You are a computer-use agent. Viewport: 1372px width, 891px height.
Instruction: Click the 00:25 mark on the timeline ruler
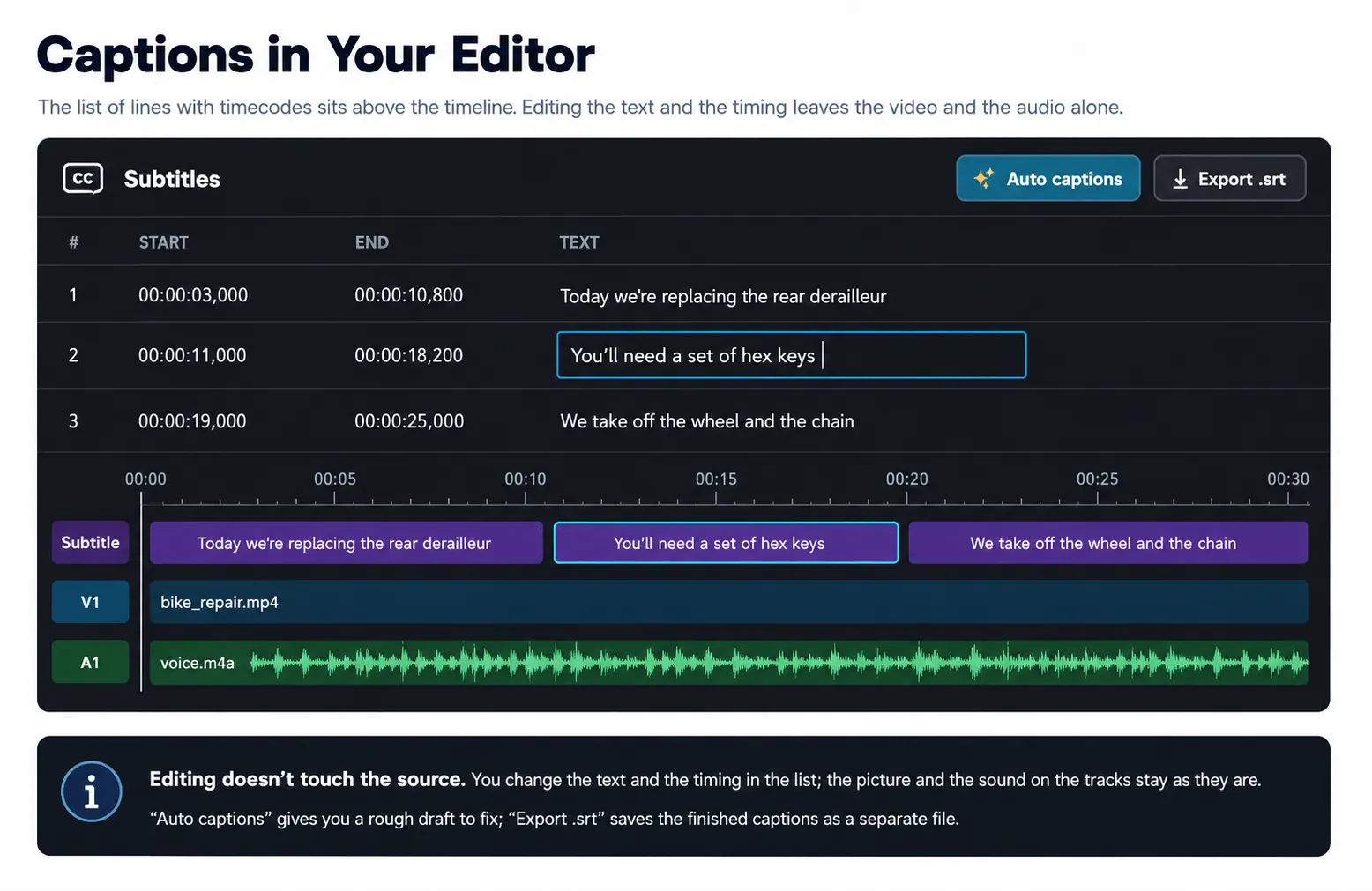pyautogui.click(x=1098, y=479)
